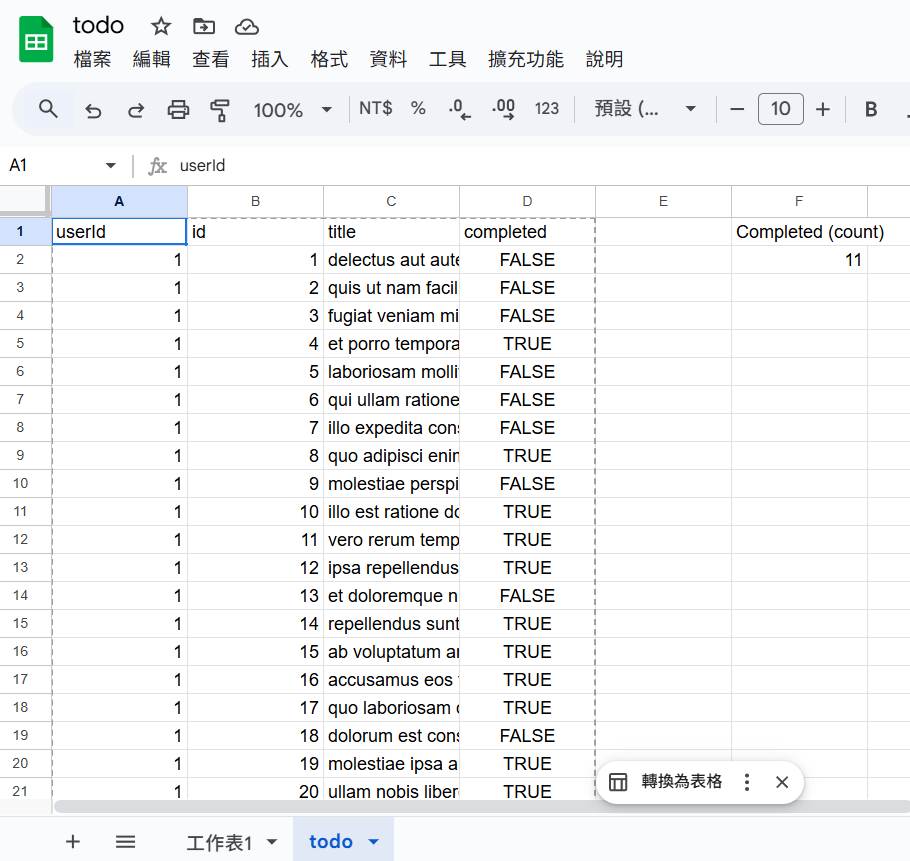
Task: Click the move to folder icon
Action: 204,27
